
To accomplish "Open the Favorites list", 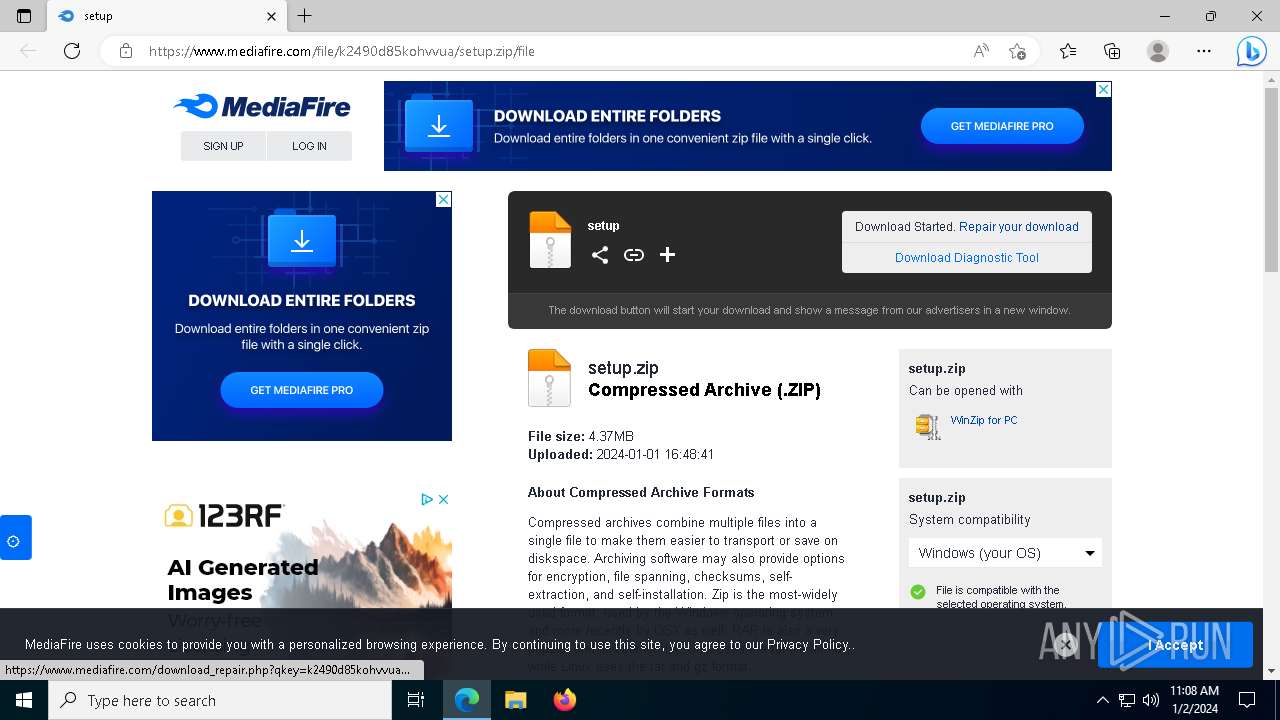I will (x=1068, y=51).
